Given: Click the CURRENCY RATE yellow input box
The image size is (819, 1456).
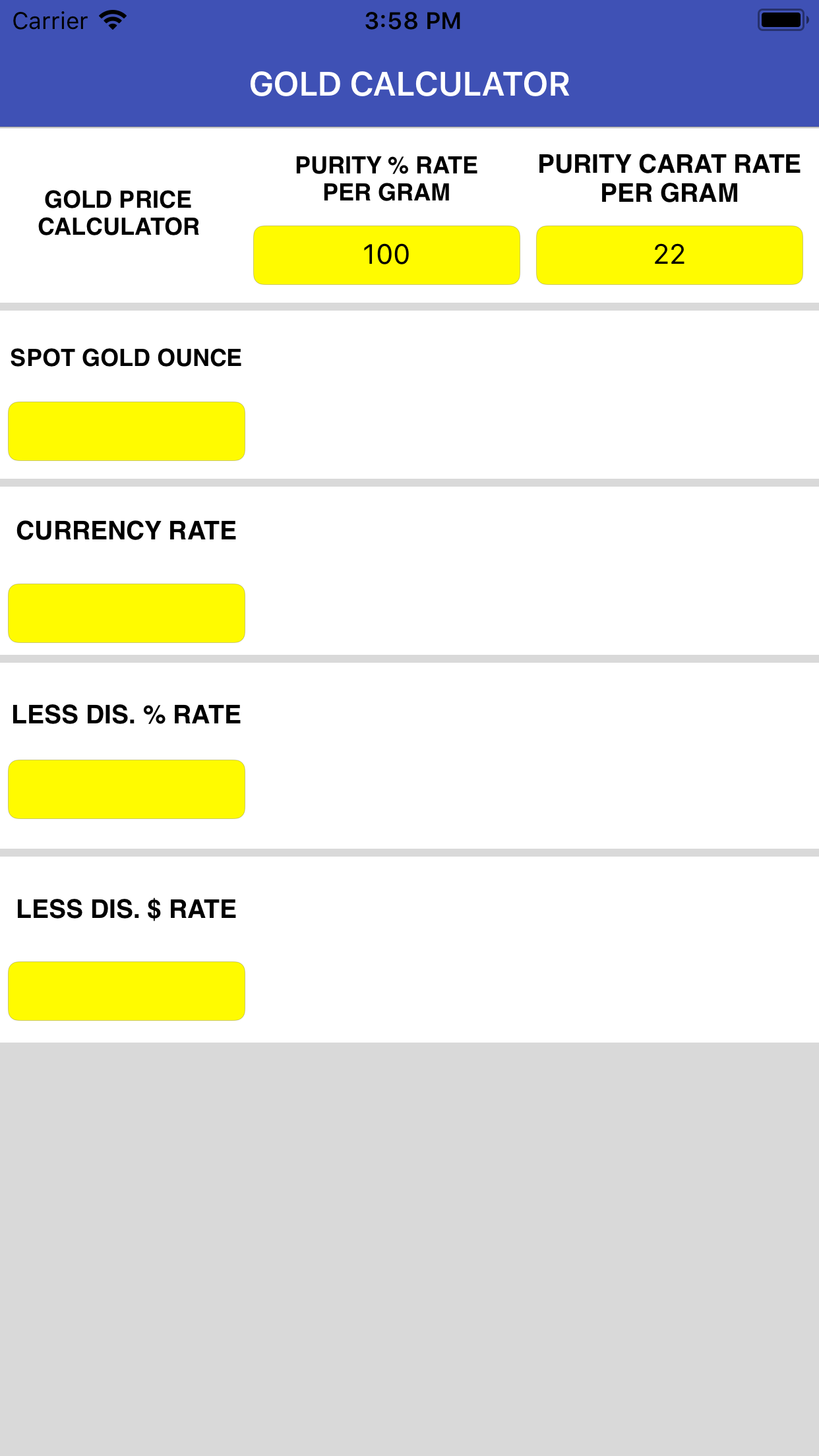Looking at the screenshot, I should click(x=126, y=613).
